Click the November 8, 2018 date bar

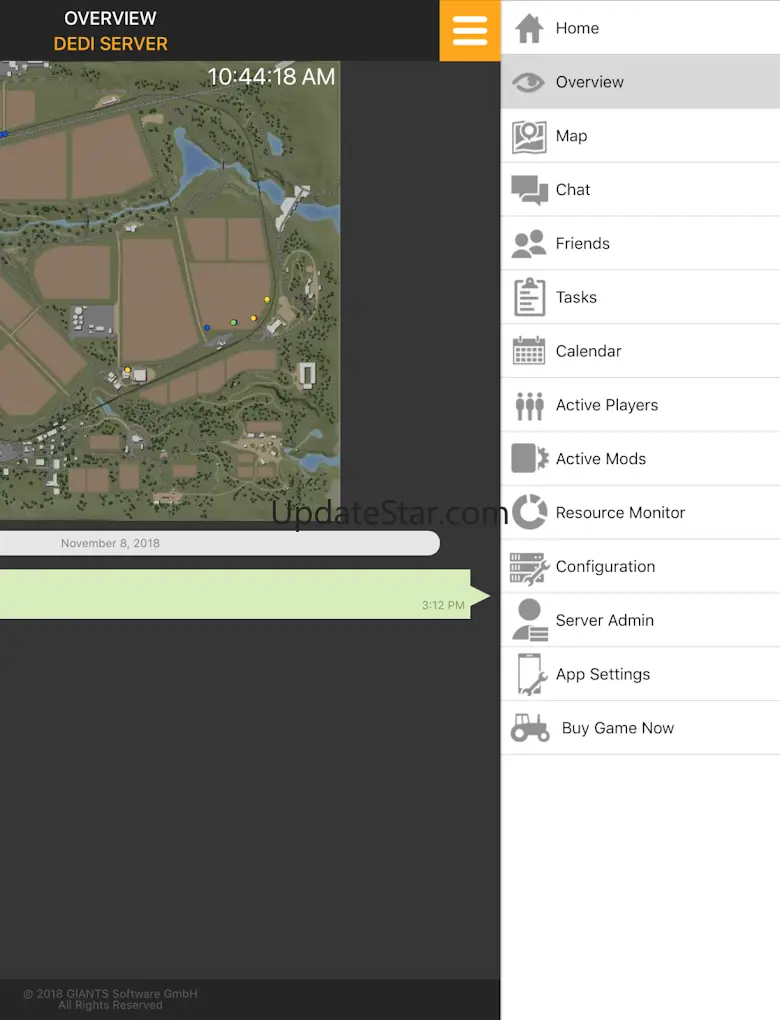coord(219,543)
